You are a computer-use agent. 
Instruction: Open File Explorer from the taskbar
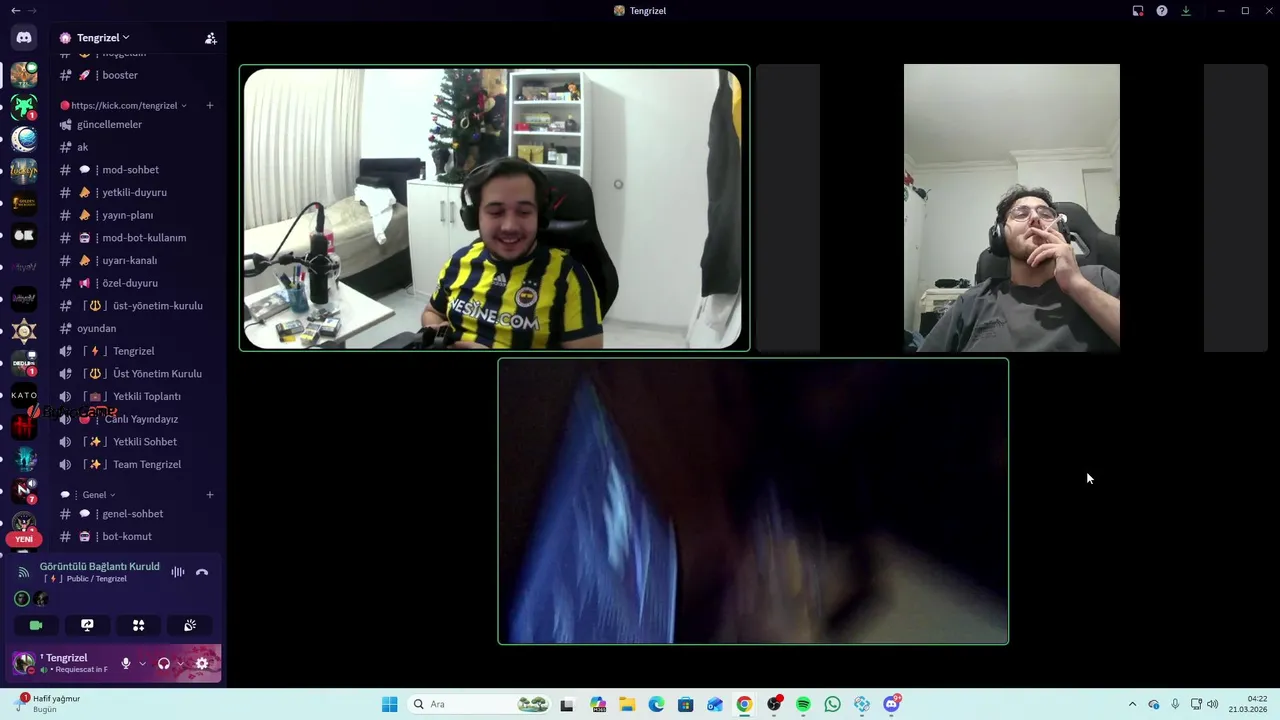click(x=626, y=704)
